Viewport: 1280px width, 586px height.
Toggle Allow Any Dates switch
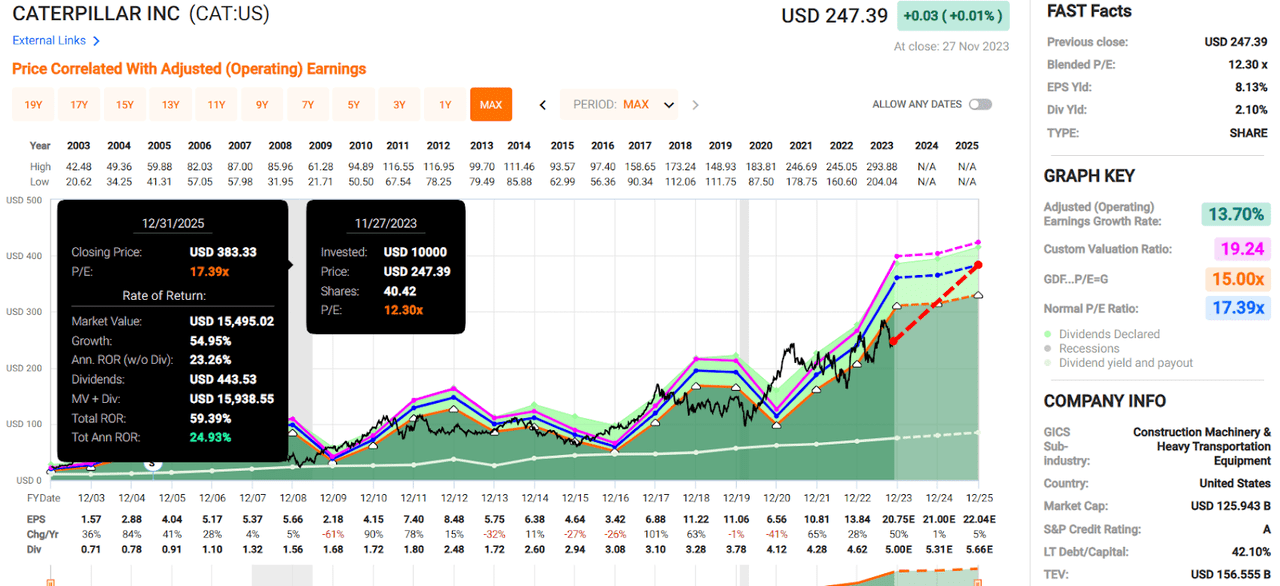[980, 104]
